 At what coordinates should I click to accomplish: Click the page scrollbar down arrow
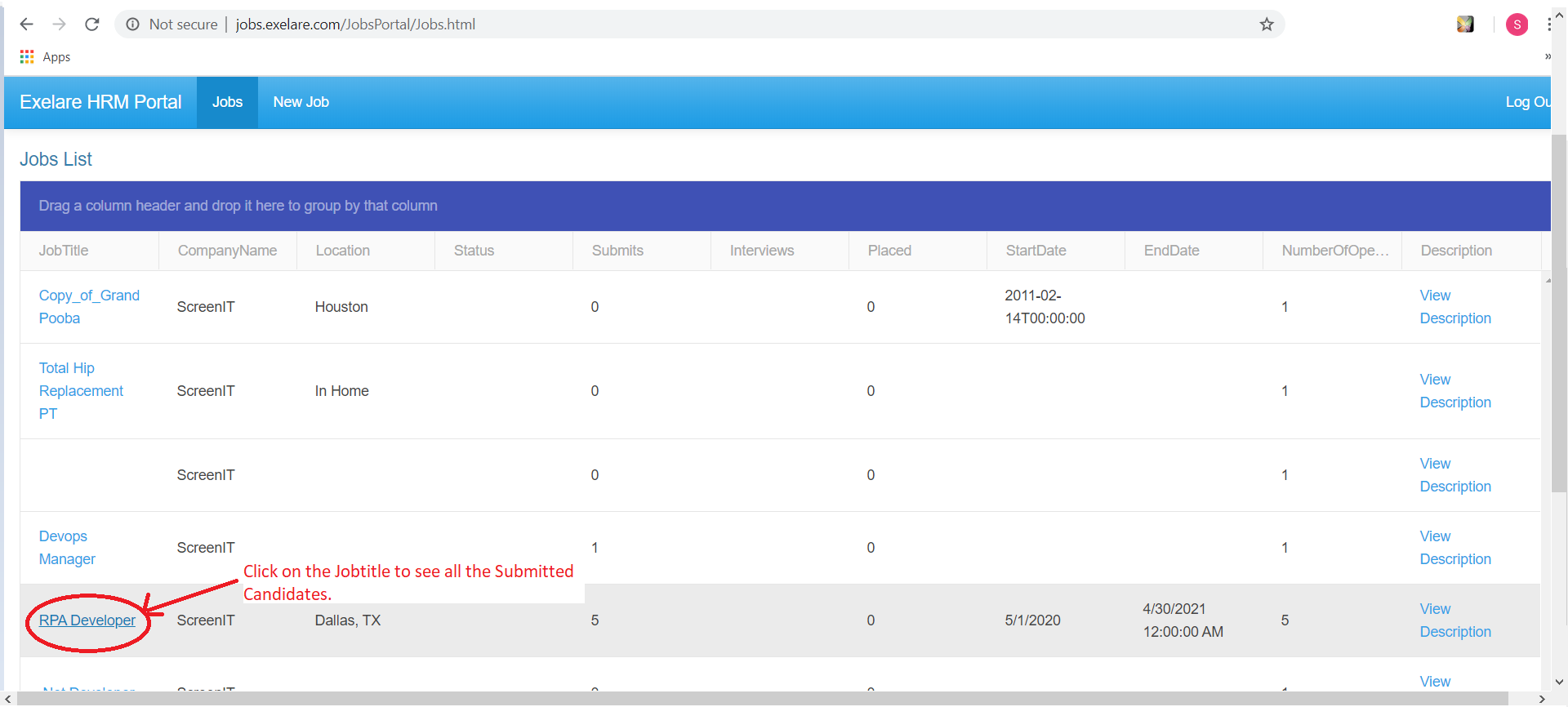pos(1559,683)
